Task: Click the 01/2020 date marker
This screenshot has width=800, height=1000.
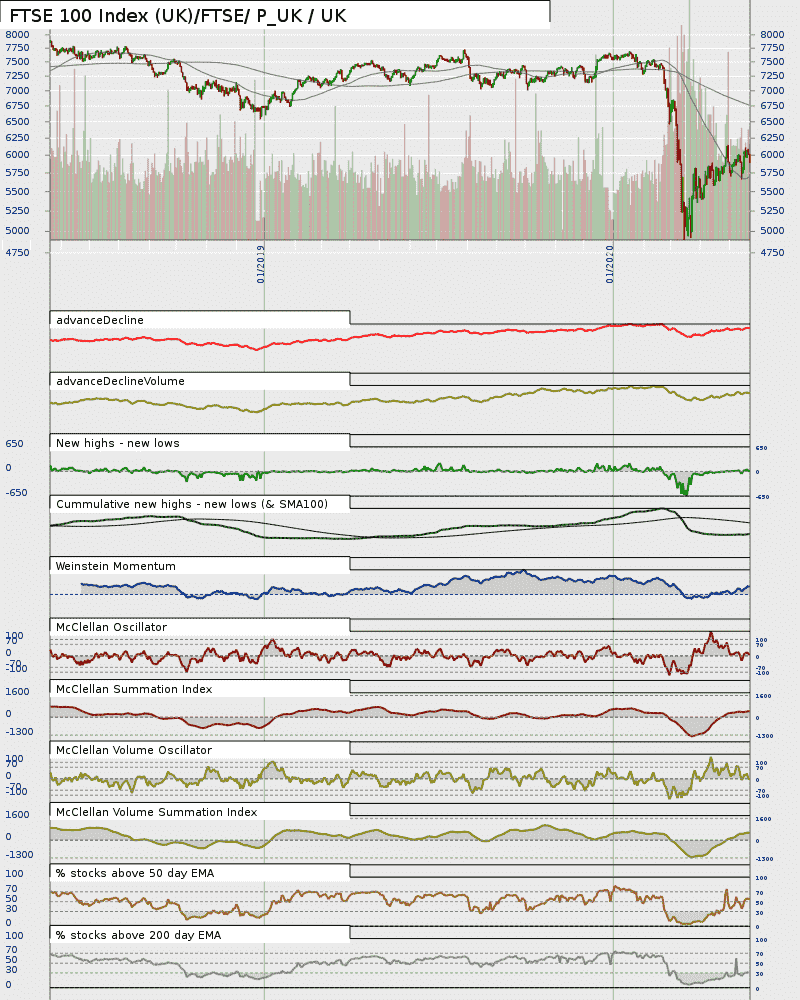Action: [609, 264]
